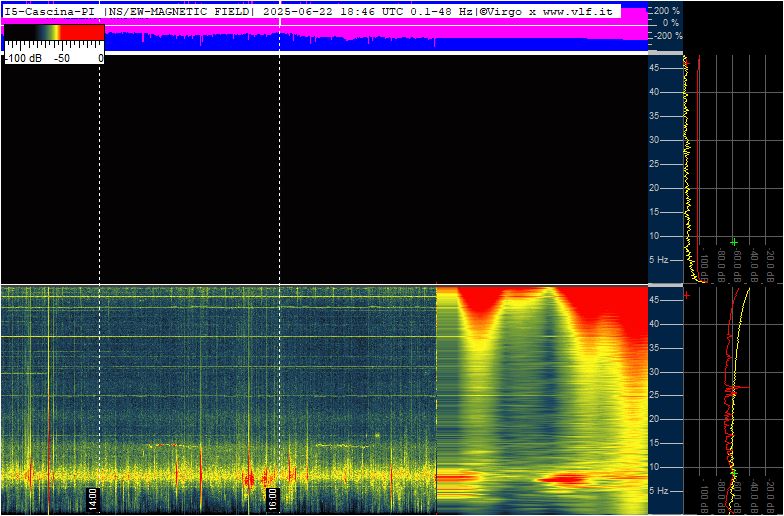
Task: Click the 5 Hz label on upper frequency axis
Action: [x=659, y=260]
